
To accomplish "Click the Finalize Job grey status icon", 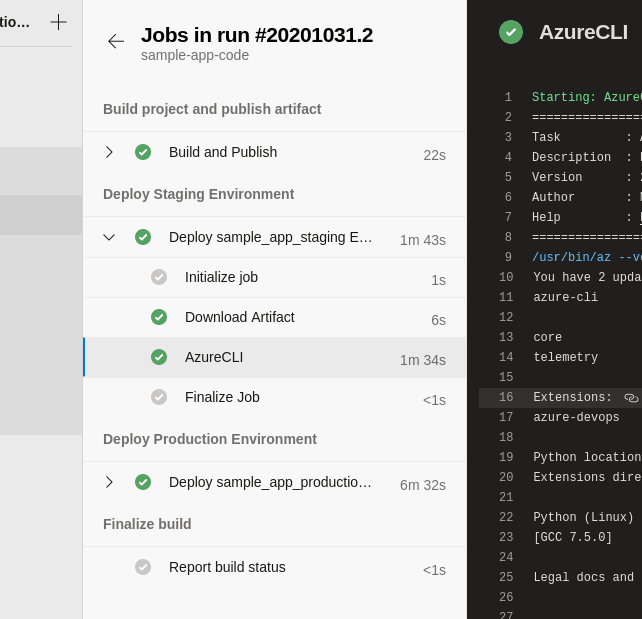I will click(159, 397).
